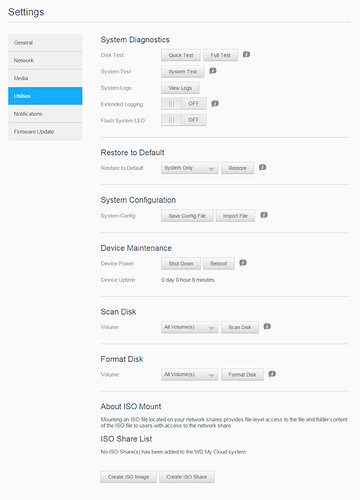Open the help icon beside System Test button
360x500 pixels.
click(213, 71)
